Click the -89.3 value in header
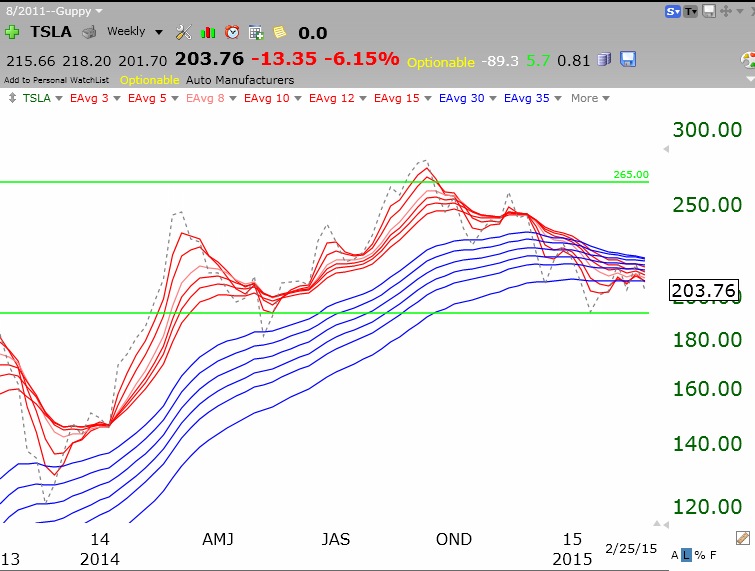This screenshot has height=571, width=755. 501,61
